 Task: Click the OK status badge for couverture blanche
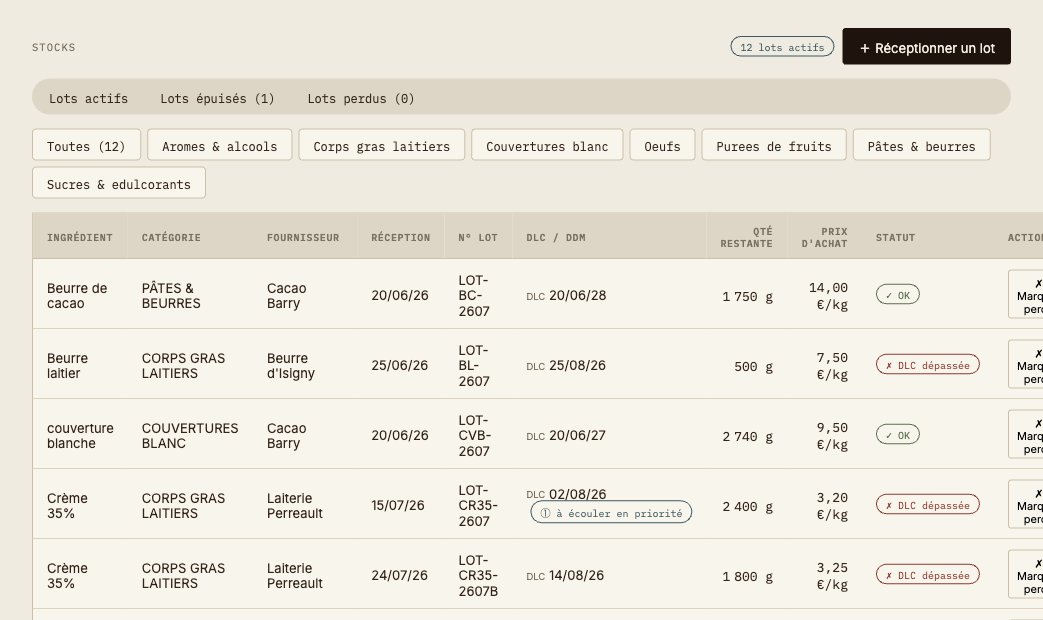897,434
